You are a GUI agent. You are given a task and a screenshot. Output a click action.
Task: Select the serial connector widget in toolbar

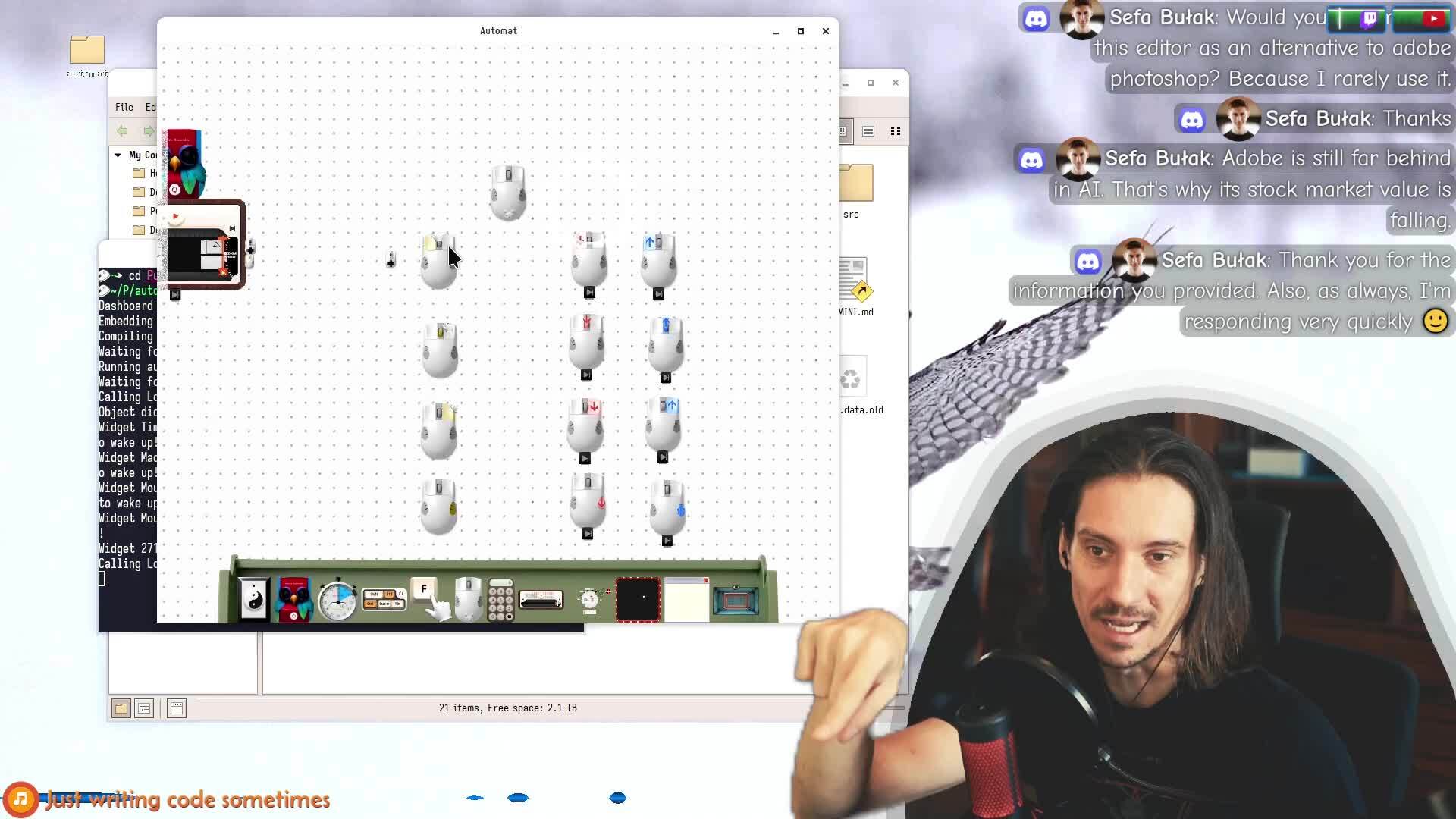541,601
